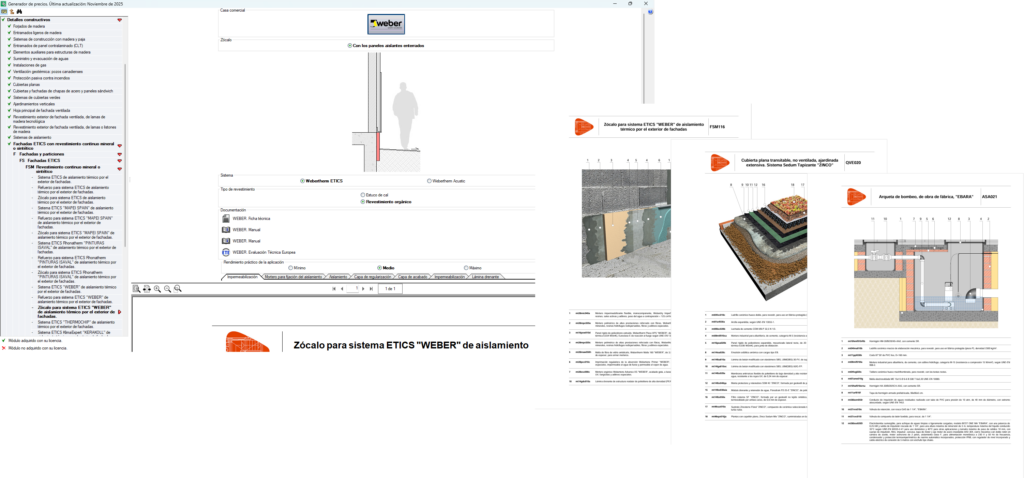Go to first page in viewer
The image size is (1024, 478).
tap(334, 288)
